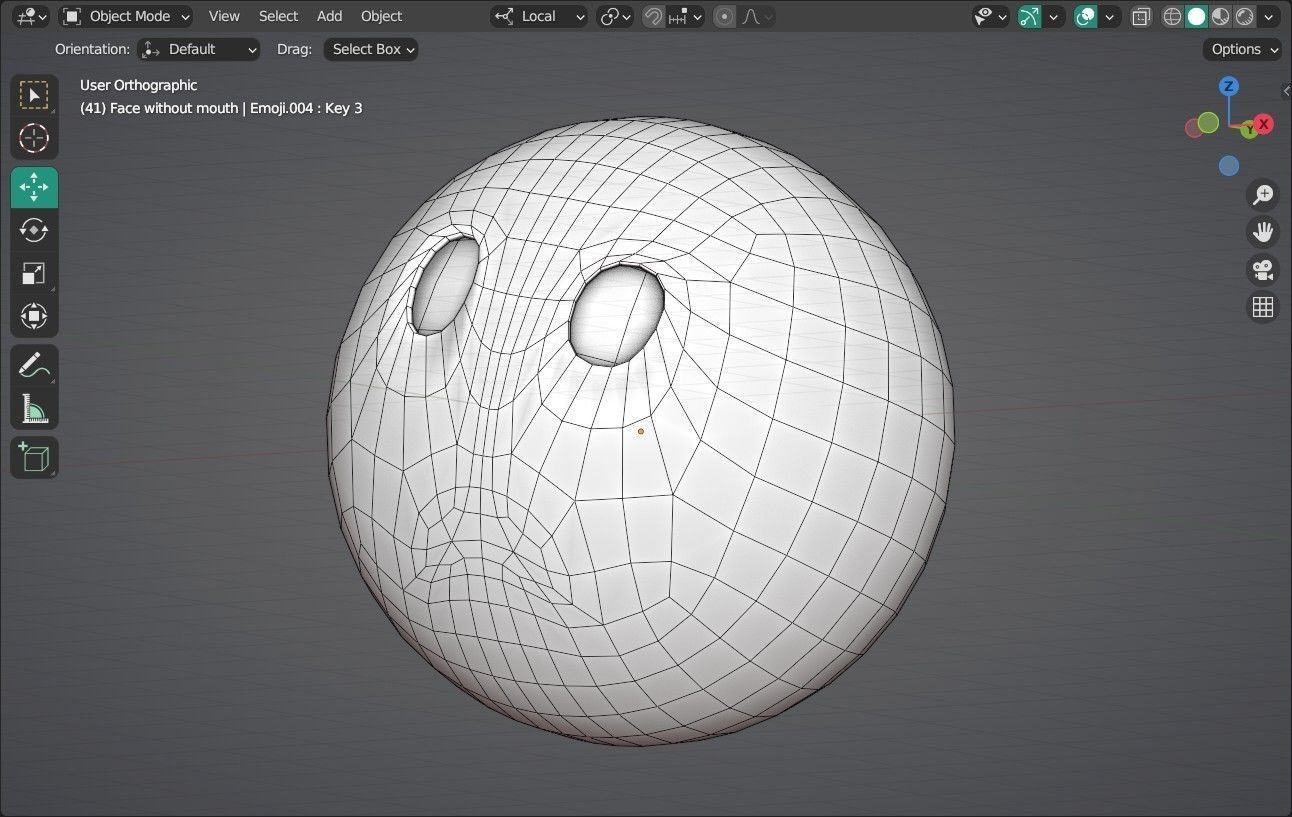Open the Options dropdown

pyautogui.click(x=1242, y=49)
